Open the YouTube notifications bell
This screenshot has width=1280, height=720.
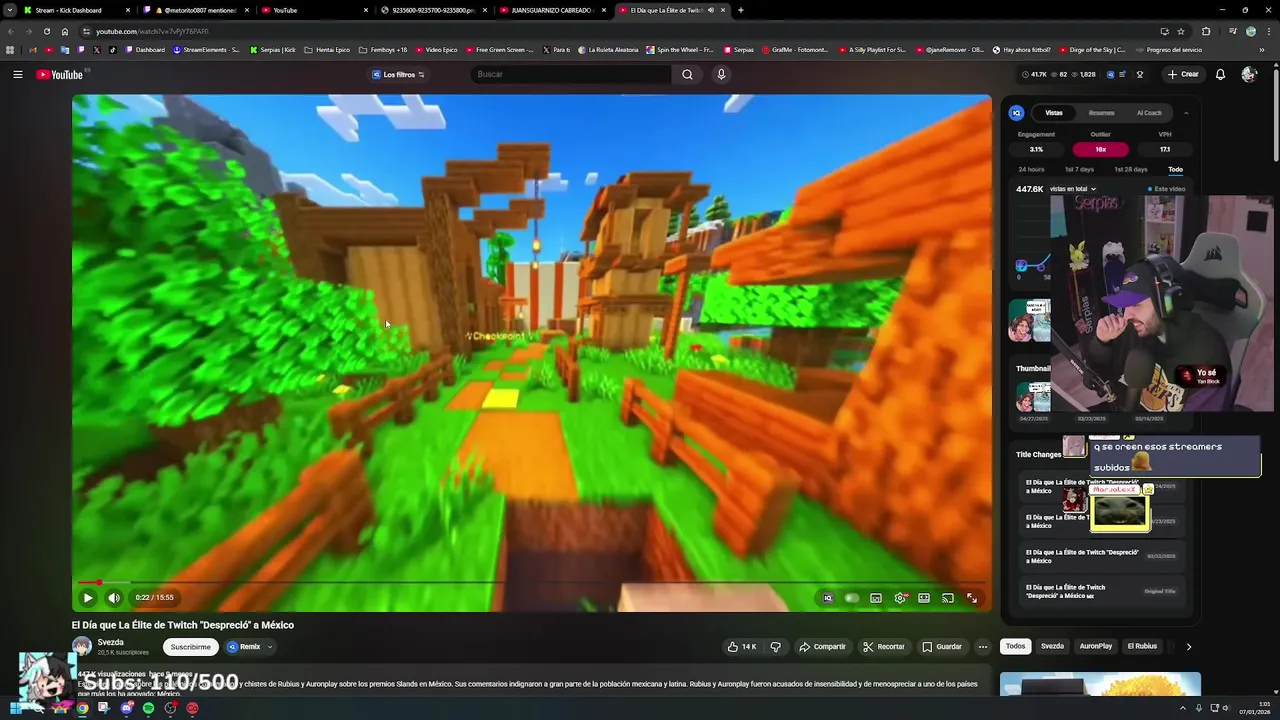point(1220,74)
